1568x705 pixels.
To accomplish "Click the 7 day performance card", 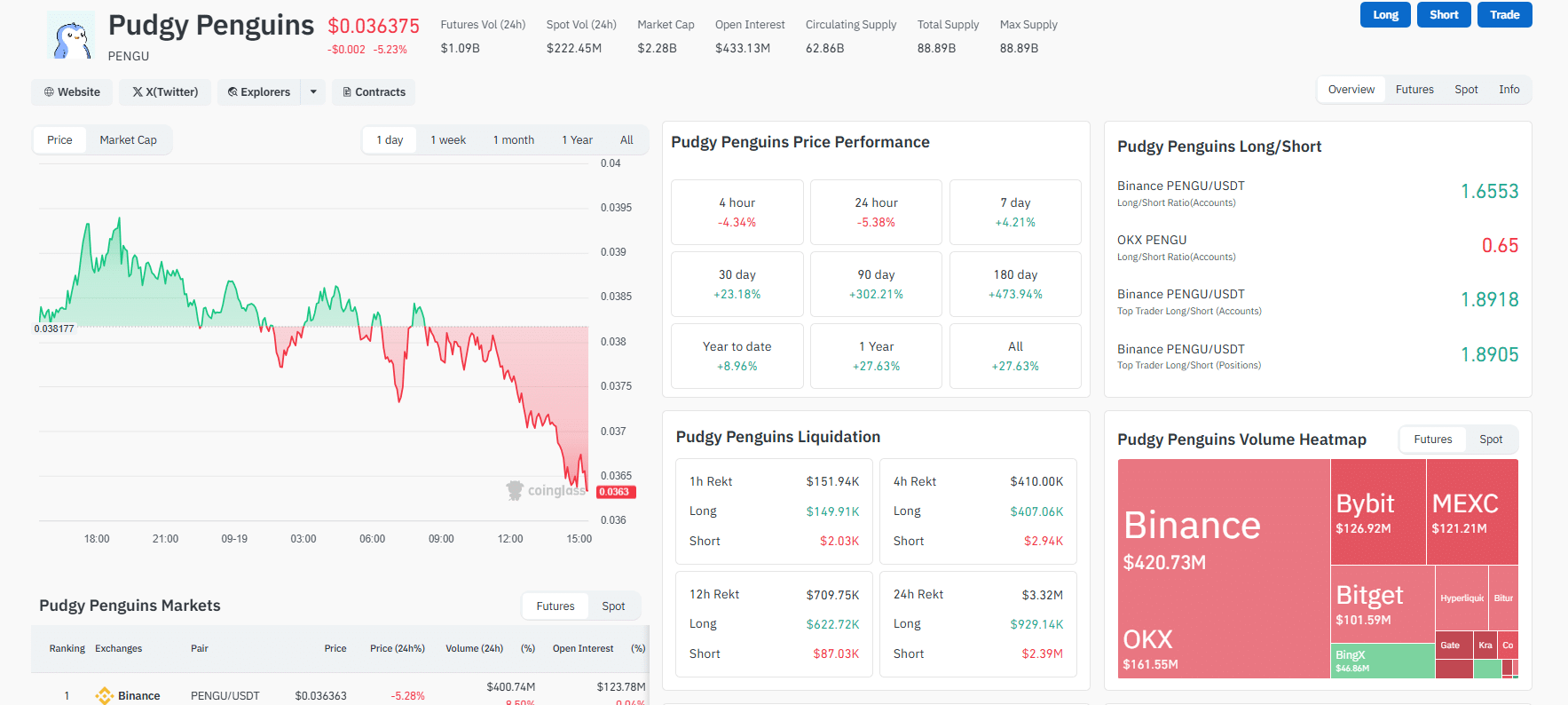I will pyautogui.click(x=1015, y=212).
